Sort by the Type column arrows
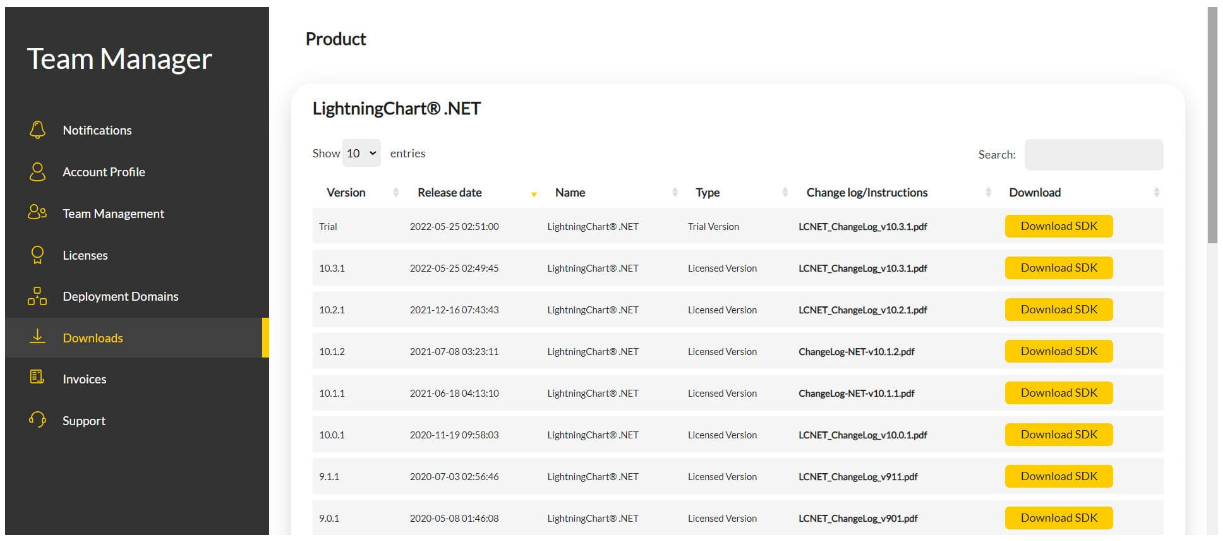The width and height of the screenshot is (1223, 541). tap(785, 192)
